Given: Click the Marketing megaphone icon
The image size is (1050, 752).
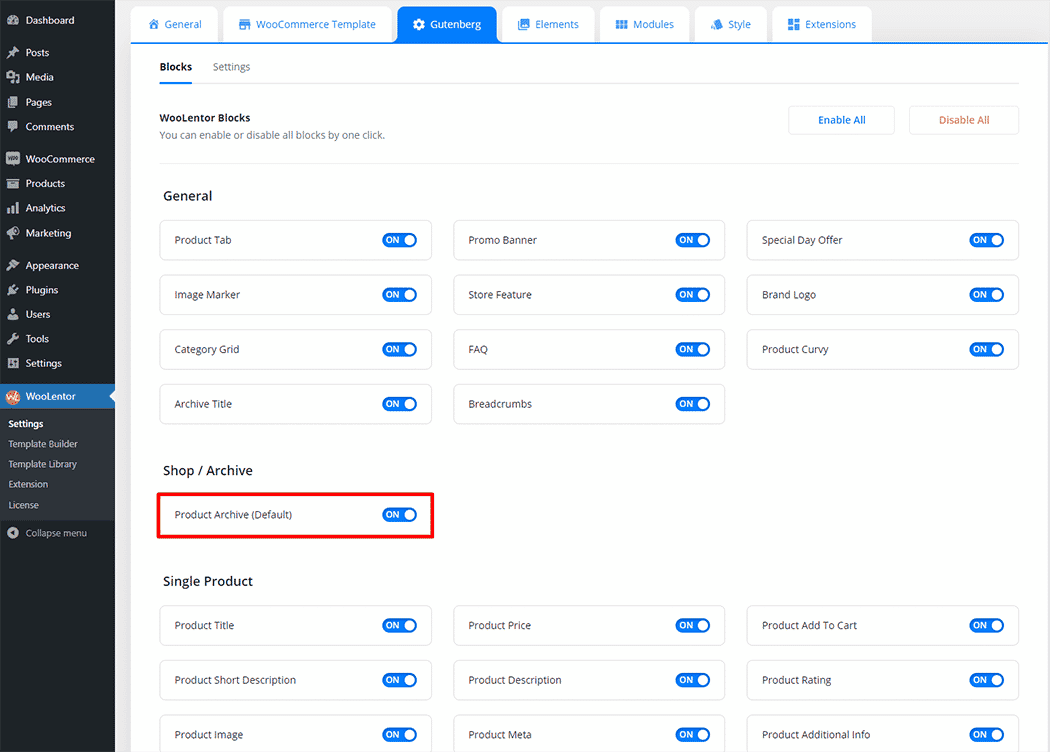Looking at the screenshot, I should 13,233.
